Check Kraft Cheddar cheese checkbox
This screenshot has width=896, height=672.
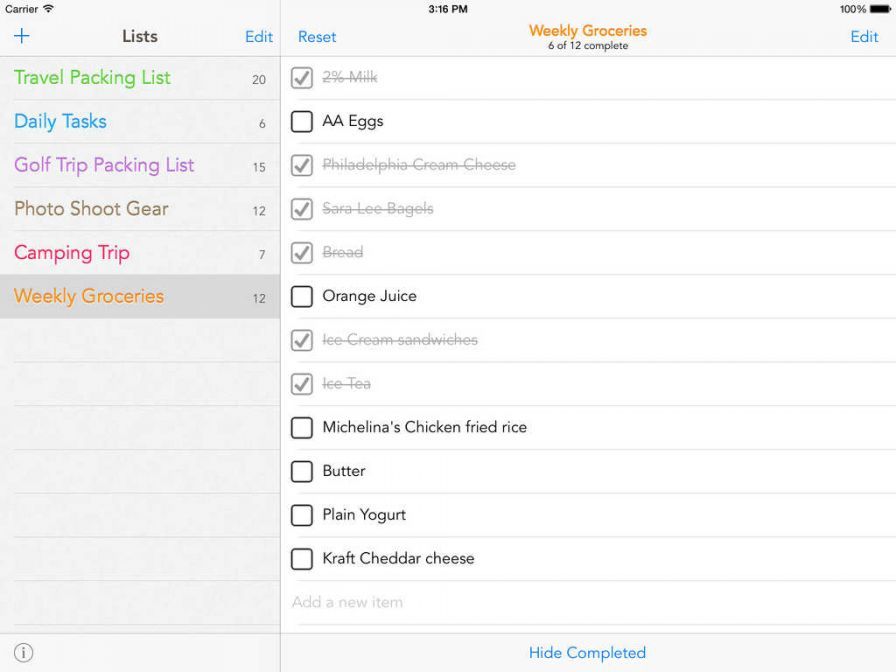point(302,559)
